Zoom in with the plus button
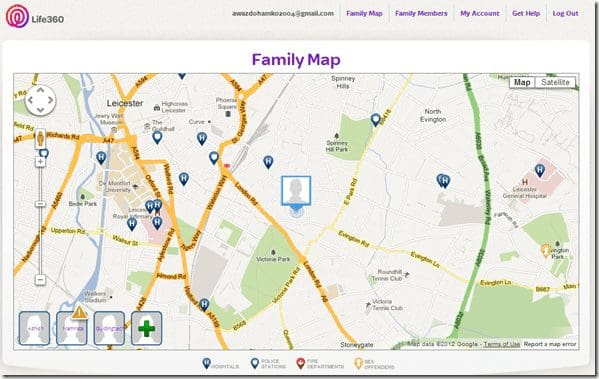The width and height of the screenshot is (599, 379). pos(40,162)
